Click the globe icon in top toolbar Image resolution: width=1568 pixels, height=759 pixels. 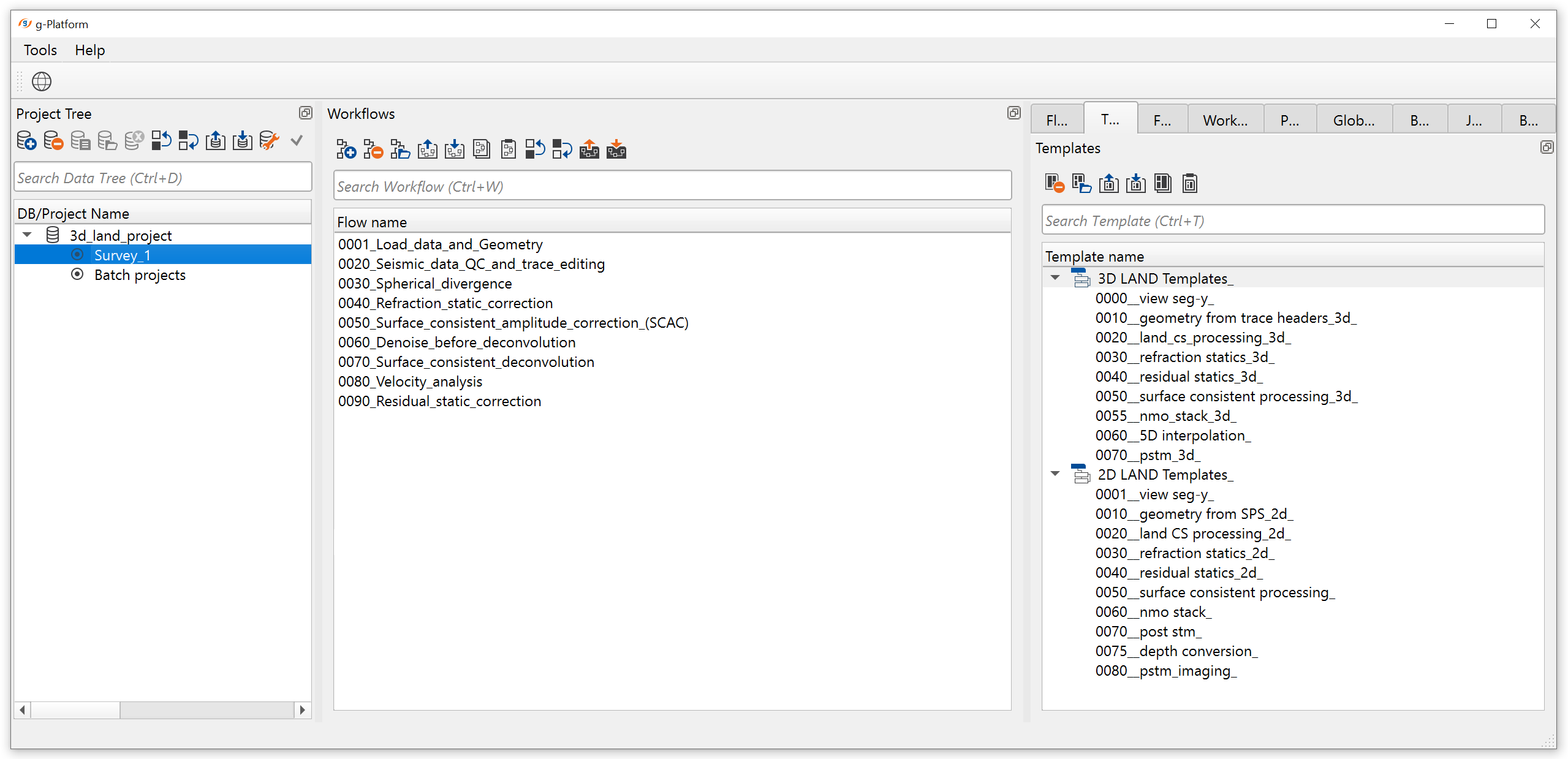[x=41, y=81]
